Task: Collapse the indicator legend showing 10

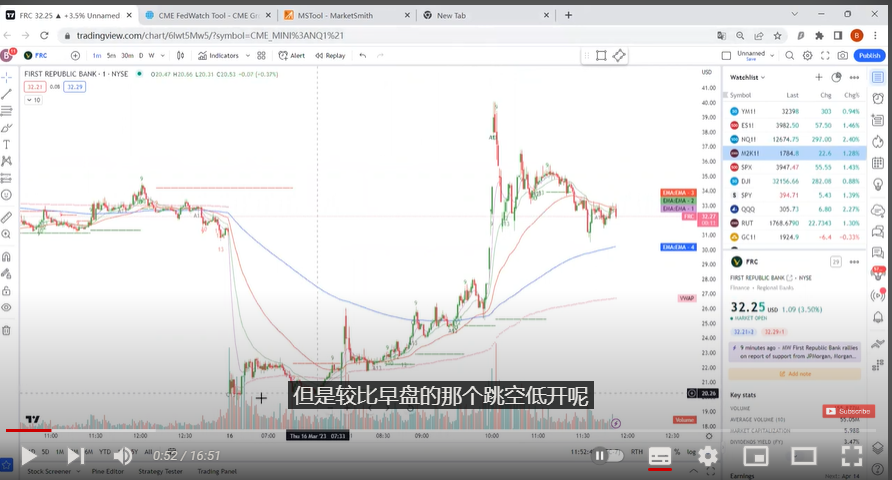Action: [34, 100]
